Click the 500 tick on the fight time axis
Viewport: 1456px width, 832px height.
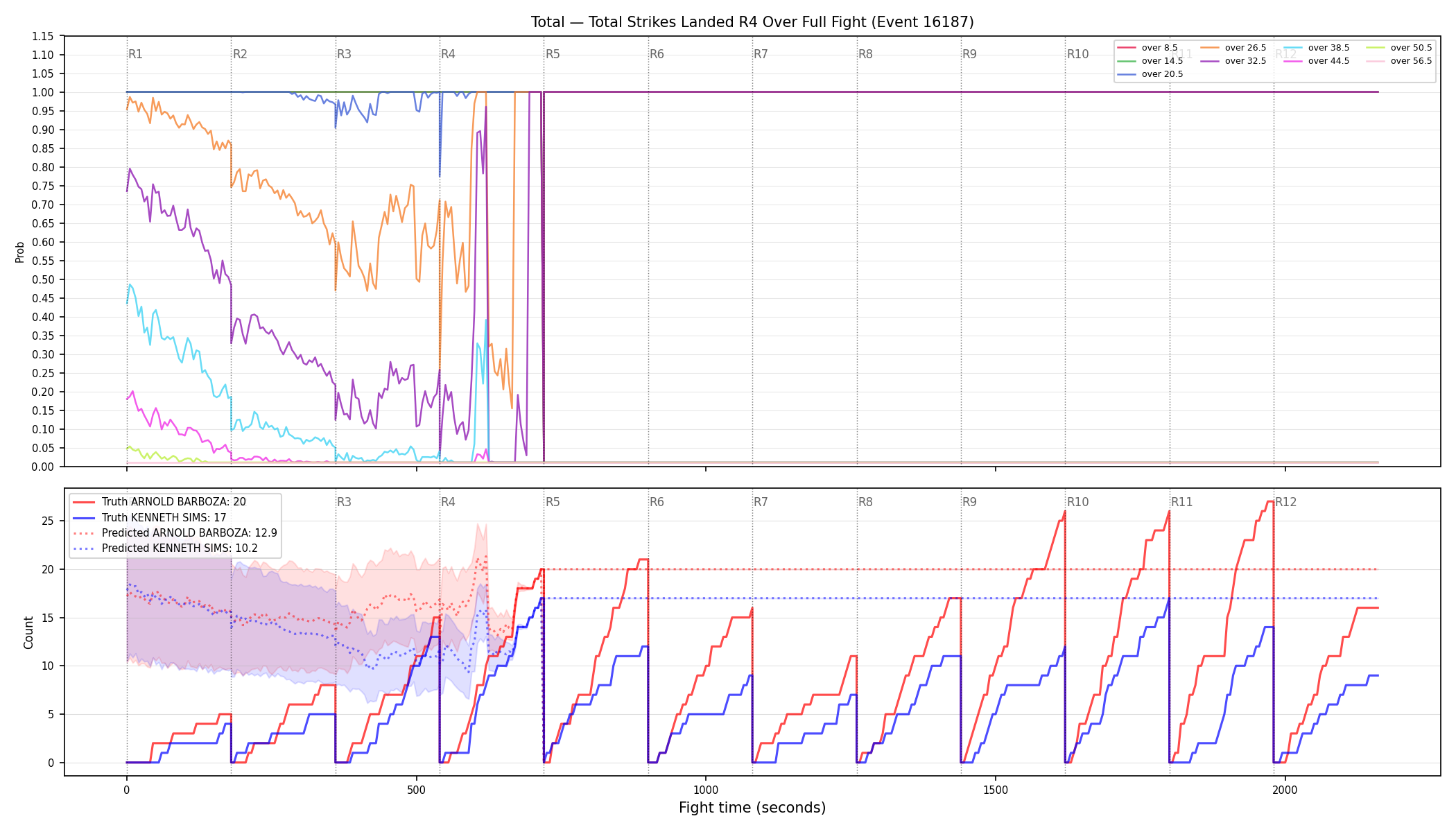tap(416, 790)
